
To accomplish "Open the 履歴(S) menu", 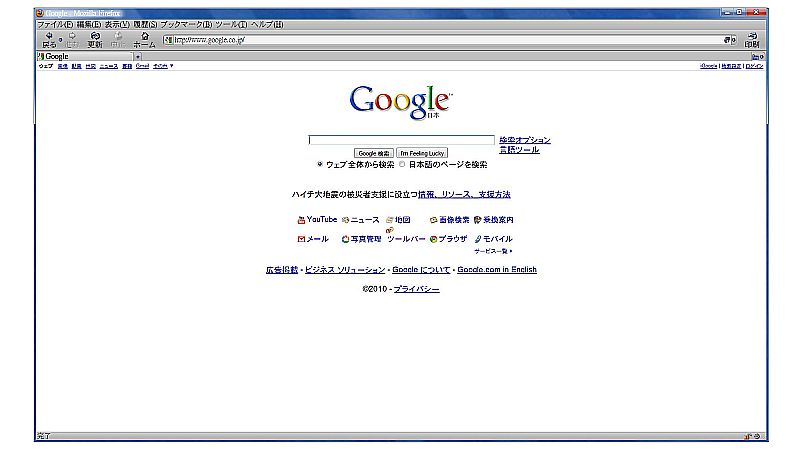I will (145, 24).
